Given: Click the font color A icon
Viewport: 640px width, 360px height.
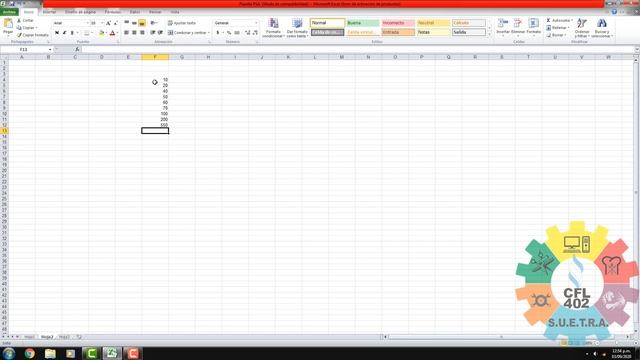Looking at the screenshot, I should click(112, 33).
